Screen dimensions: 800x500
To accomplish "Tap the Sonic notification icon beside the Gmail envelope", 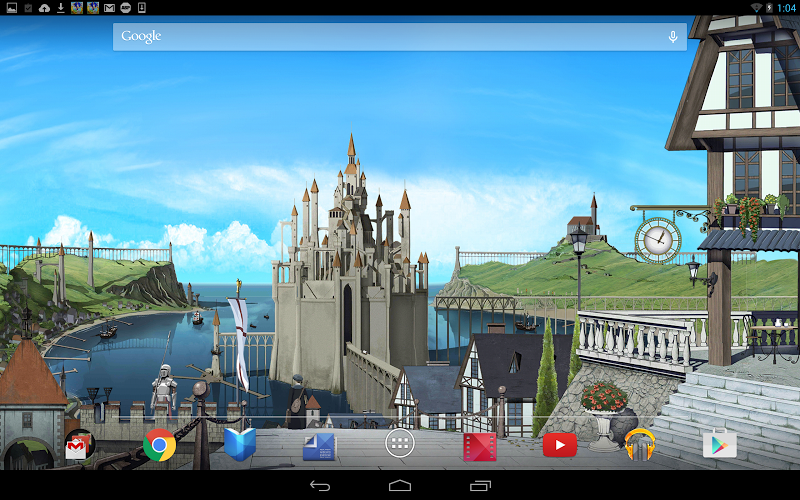I will (x=93, y=8).
